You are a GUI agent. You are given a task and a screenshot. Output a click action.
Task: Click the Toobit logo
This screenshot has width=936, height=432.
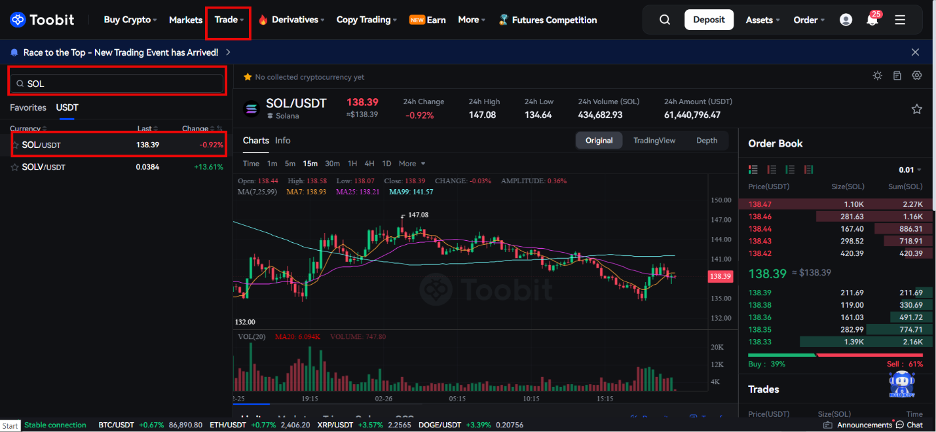click(x=49, y=19)
